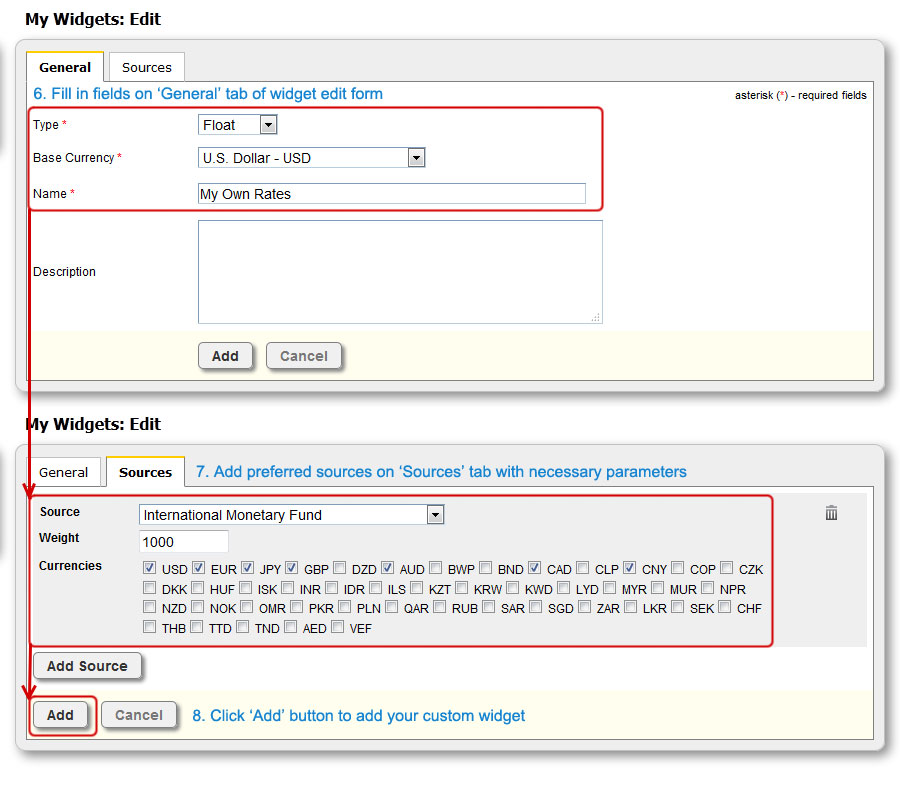Check the IDR currency checkbox
The image size is (900, 800).
(332, 588)
